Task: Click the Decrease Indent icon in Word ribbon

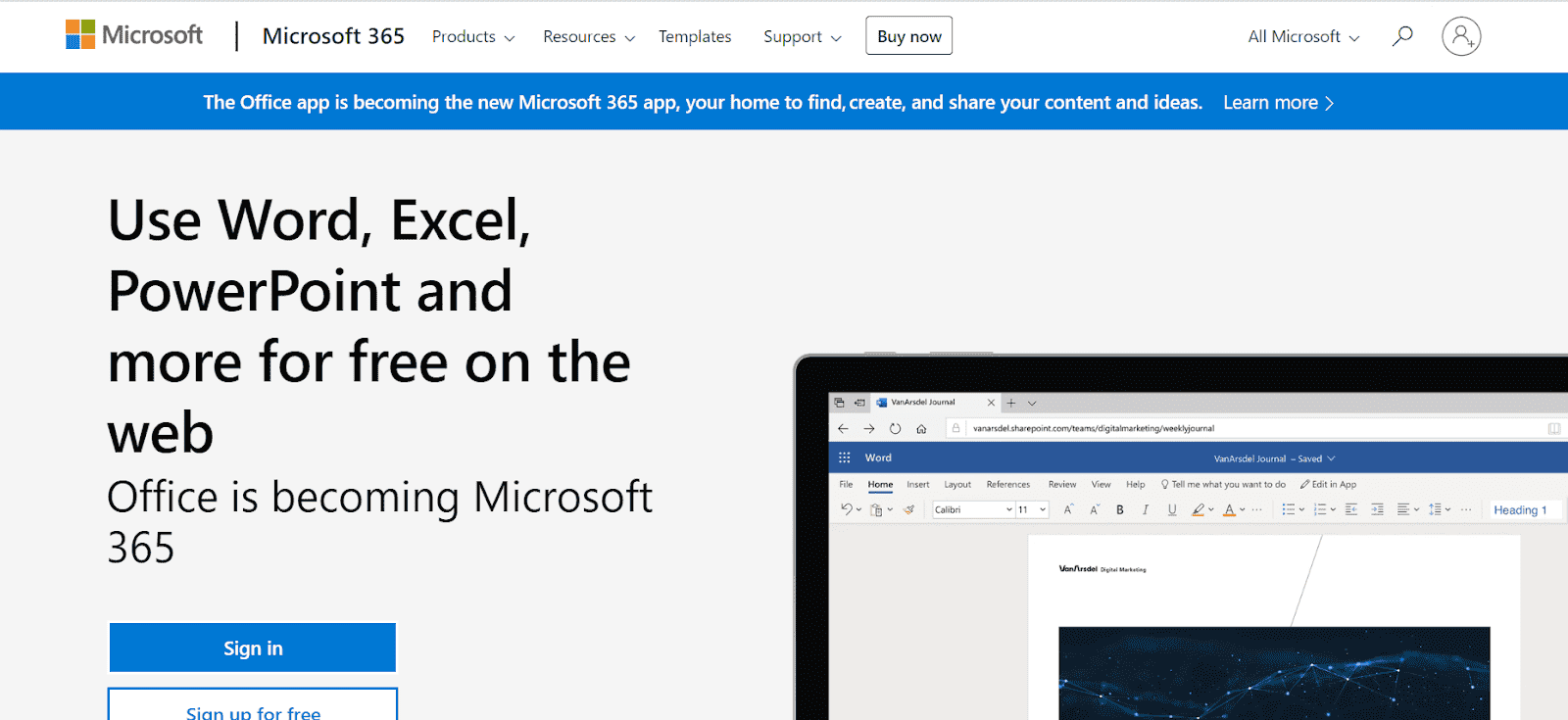Action: pos(1351,509)
